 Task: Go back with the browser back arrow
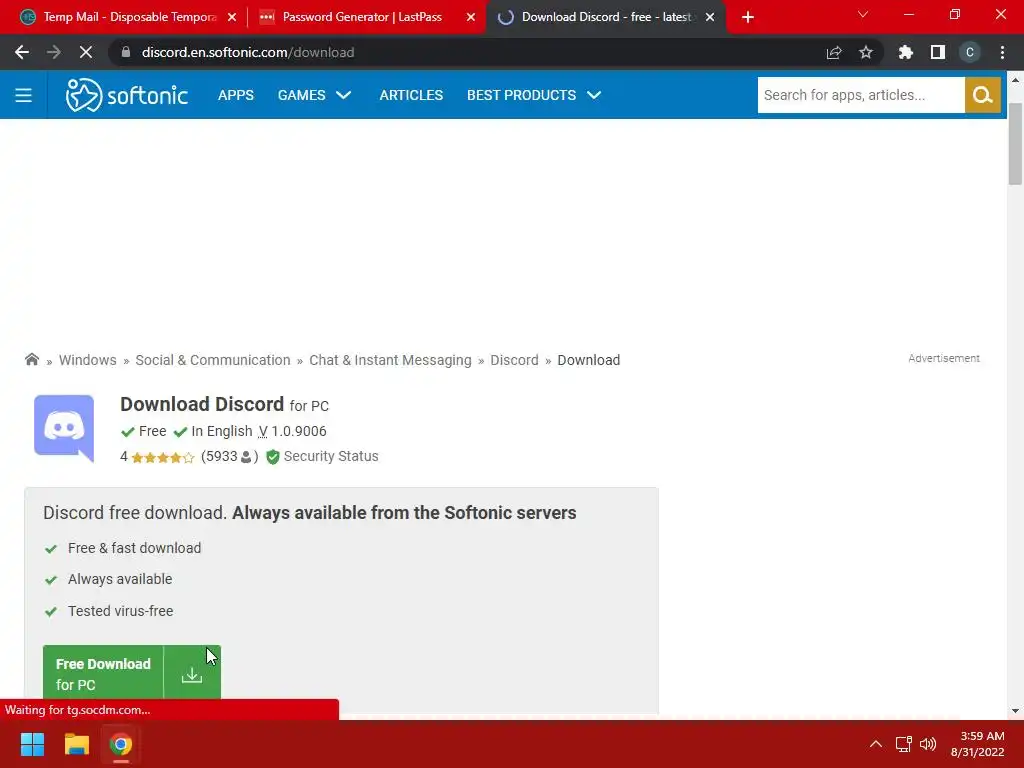pos(22,52)
